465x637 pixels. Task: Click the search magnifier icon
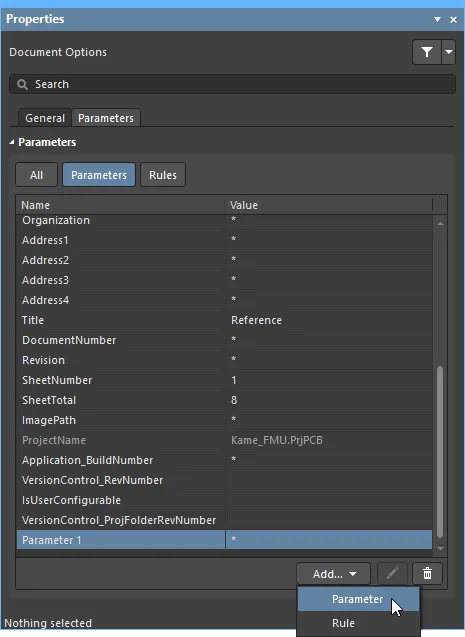(x=22, y=84)
